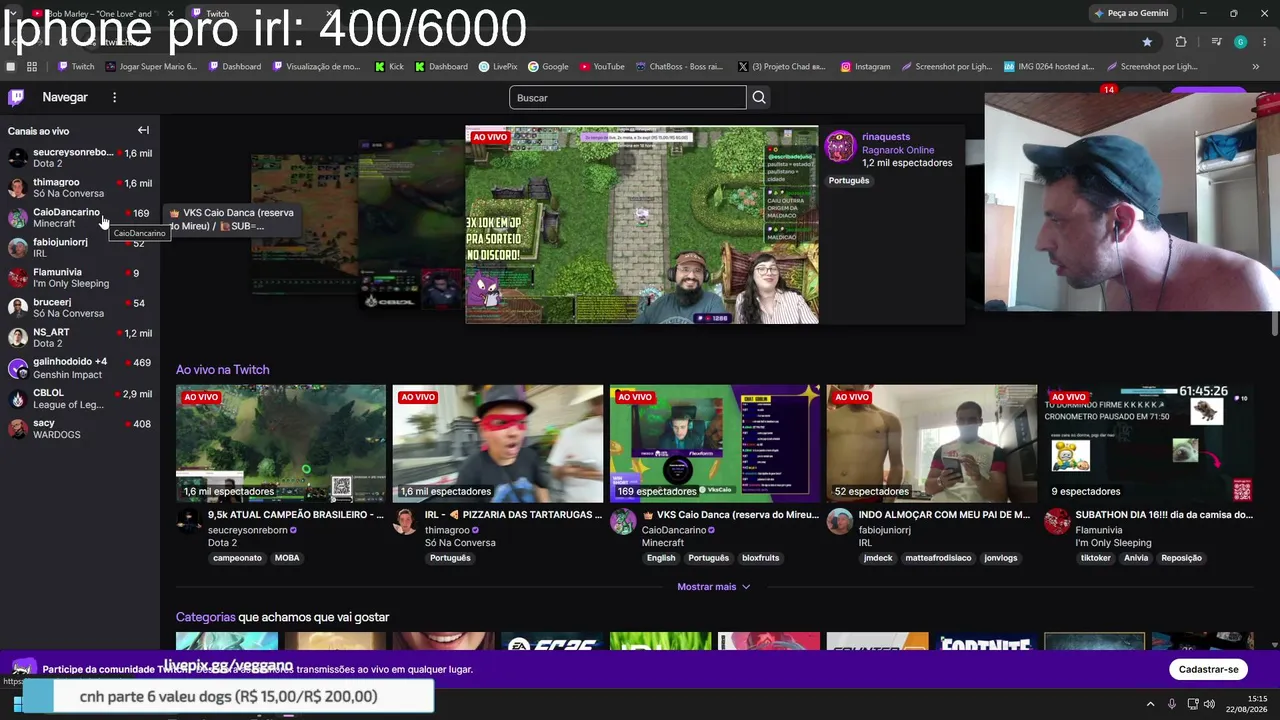This screenshot has width=1280, height=720.
Task: Show hidden system tray icons
Action: pyautogui.click(x=1150, y=704)
